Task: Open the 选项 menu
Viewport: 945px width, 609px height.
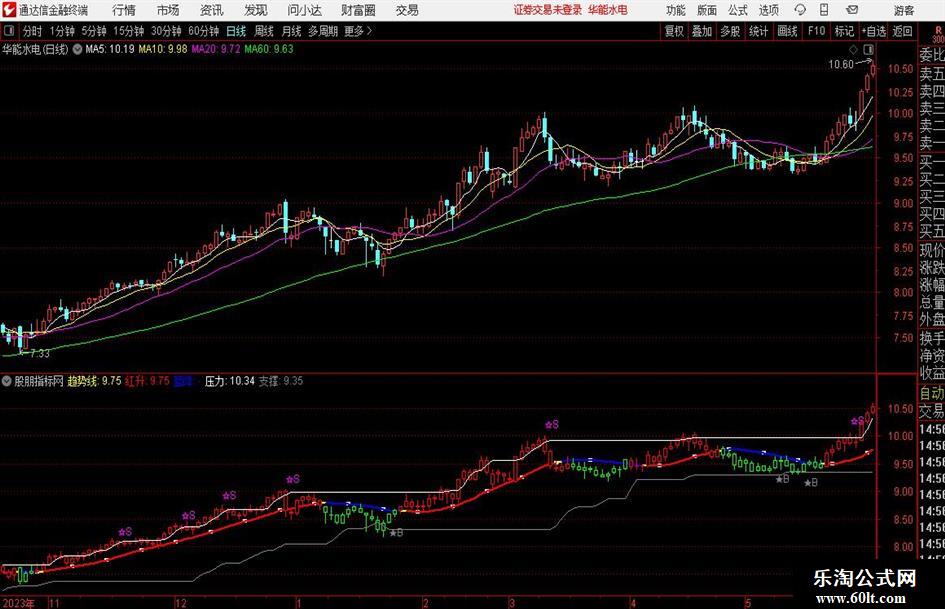Action: pos(768,10)
